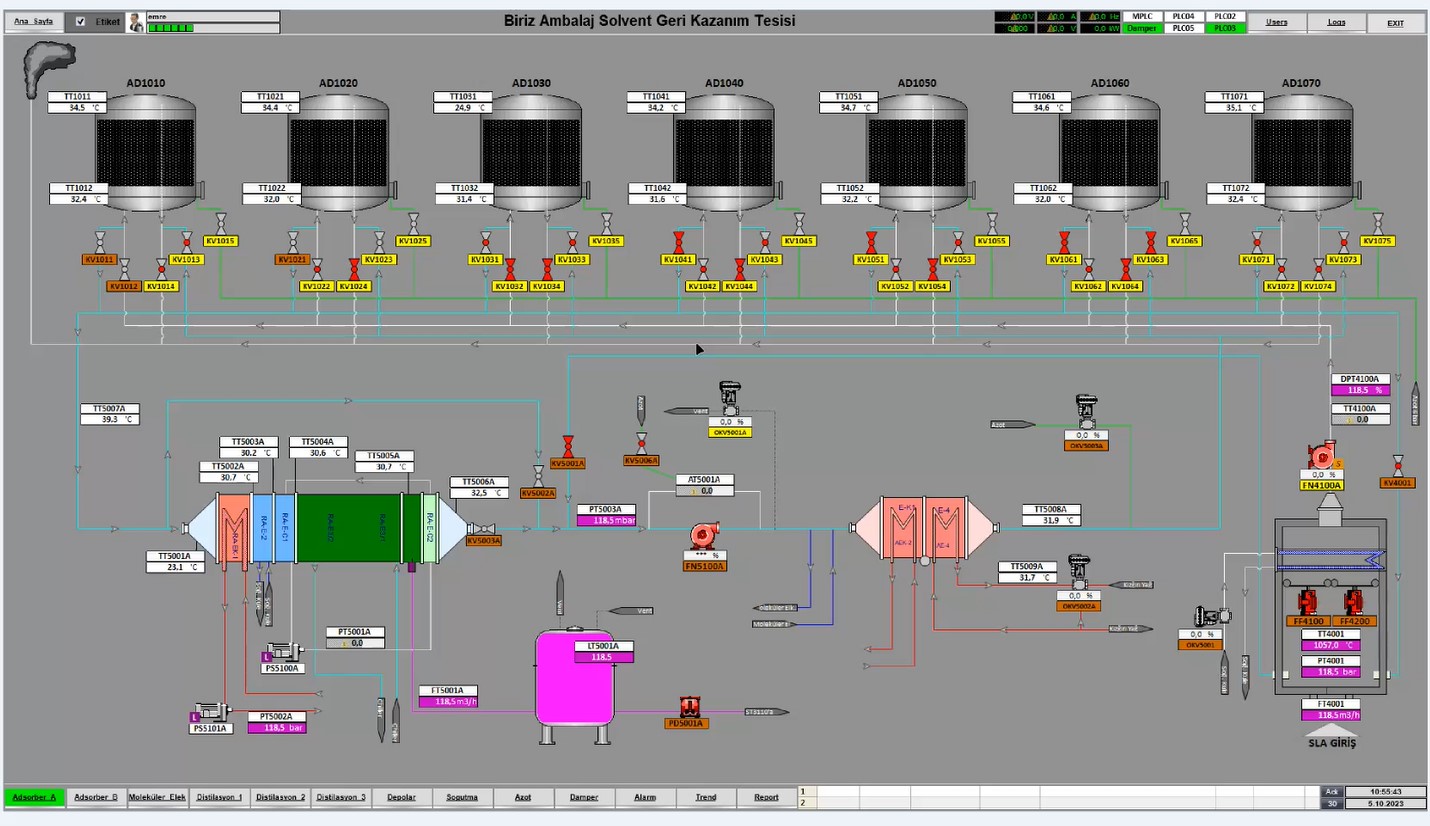Viewport: 1430px width, 826px height.
Task: Click the OKV5003A control valve icon
Action: [1086, 413]
